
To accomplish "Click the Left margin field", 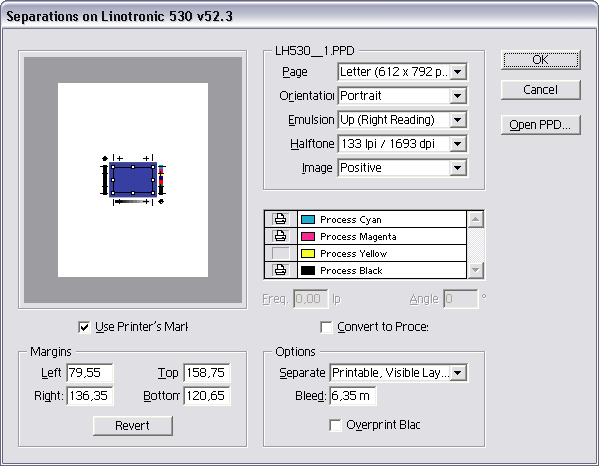I will [x=90, y=373].
